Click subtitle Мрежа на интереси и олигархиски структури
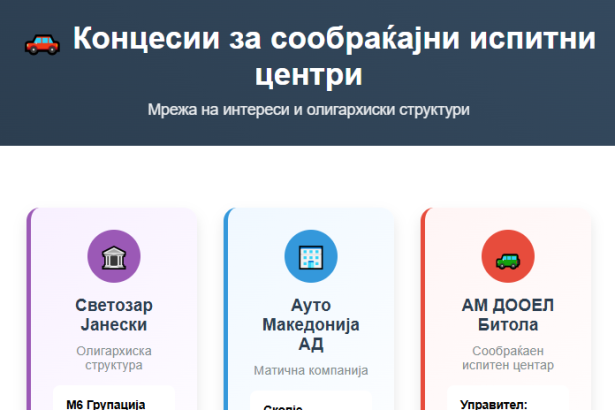Screen dimensions: 615x410 [308, 109]
